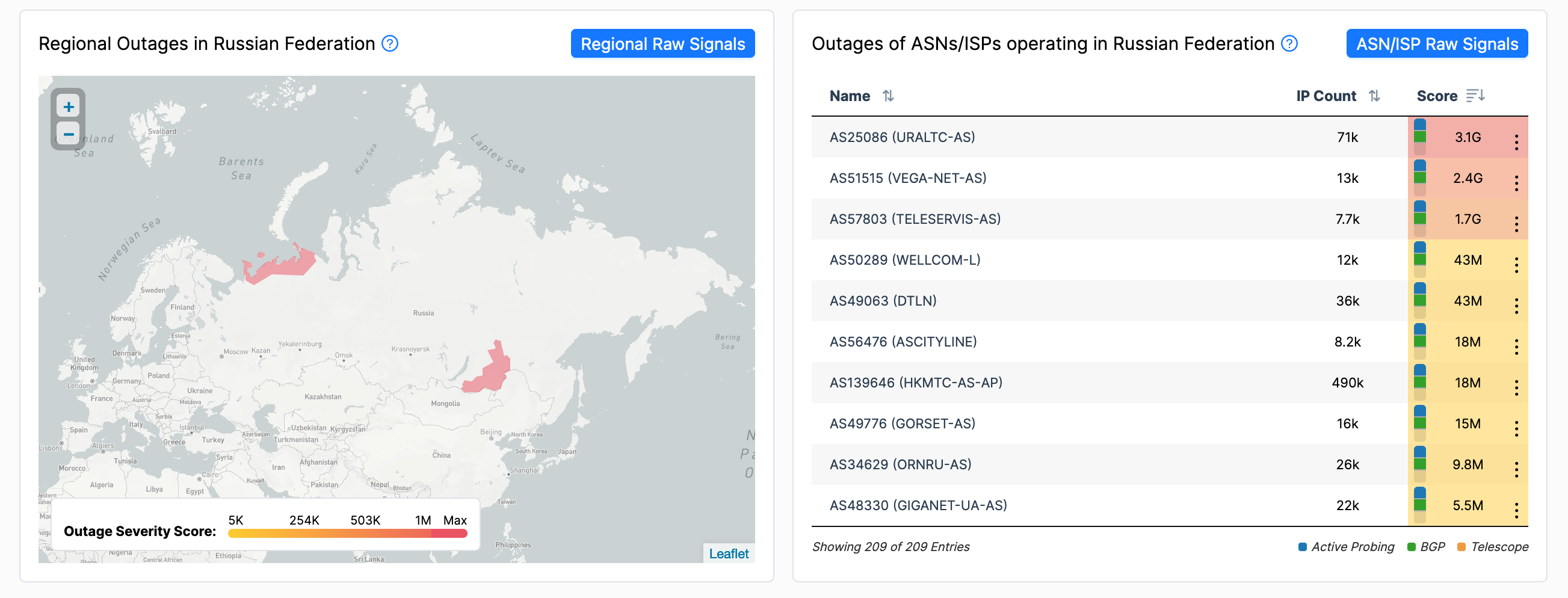Toggle Score column sort order
1568x598 pixels.
(x=1475, y=96)
